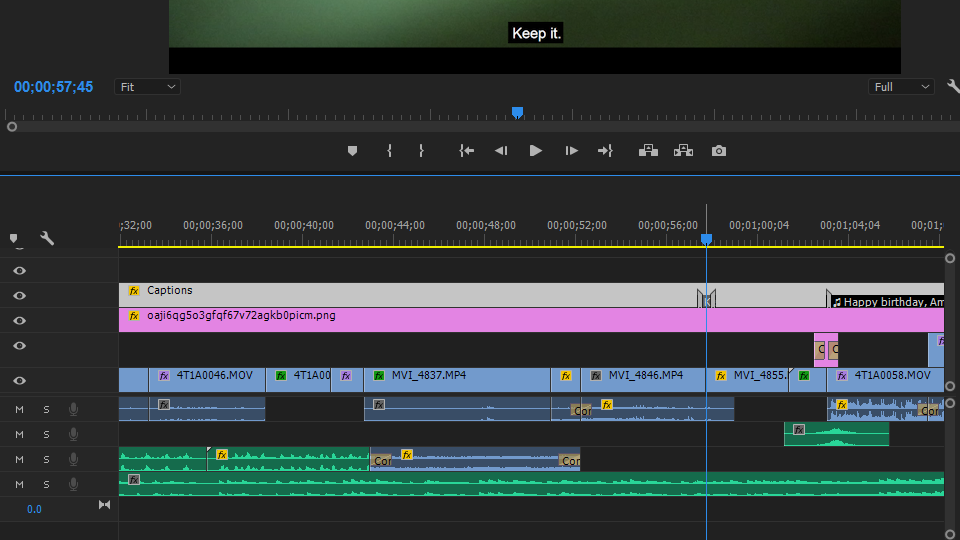This screenshot has height=540, width=960.
Task: Open monitor settings wrench at right
Action: (953, 87)
